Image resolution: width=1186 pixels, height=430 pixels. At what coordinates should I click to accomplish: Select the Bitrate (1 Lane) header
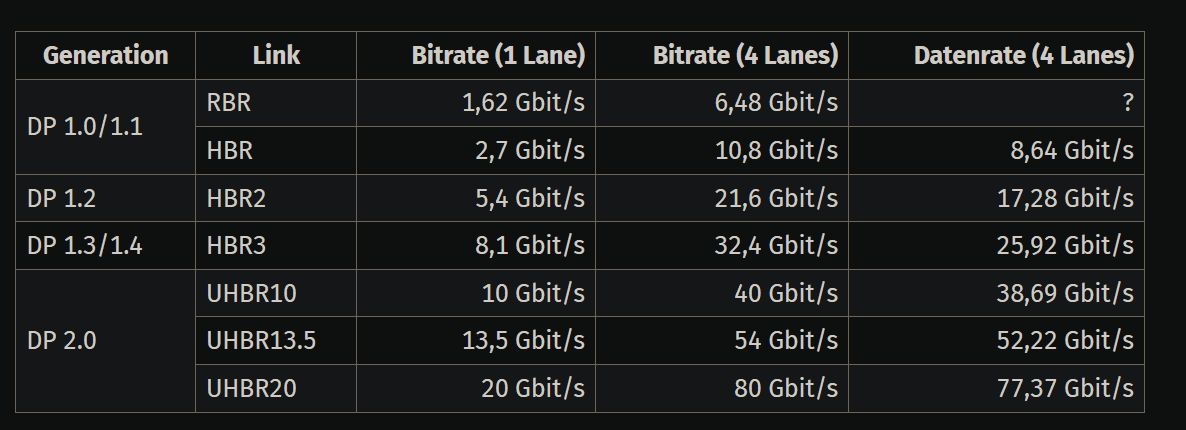tap(497, 56)
